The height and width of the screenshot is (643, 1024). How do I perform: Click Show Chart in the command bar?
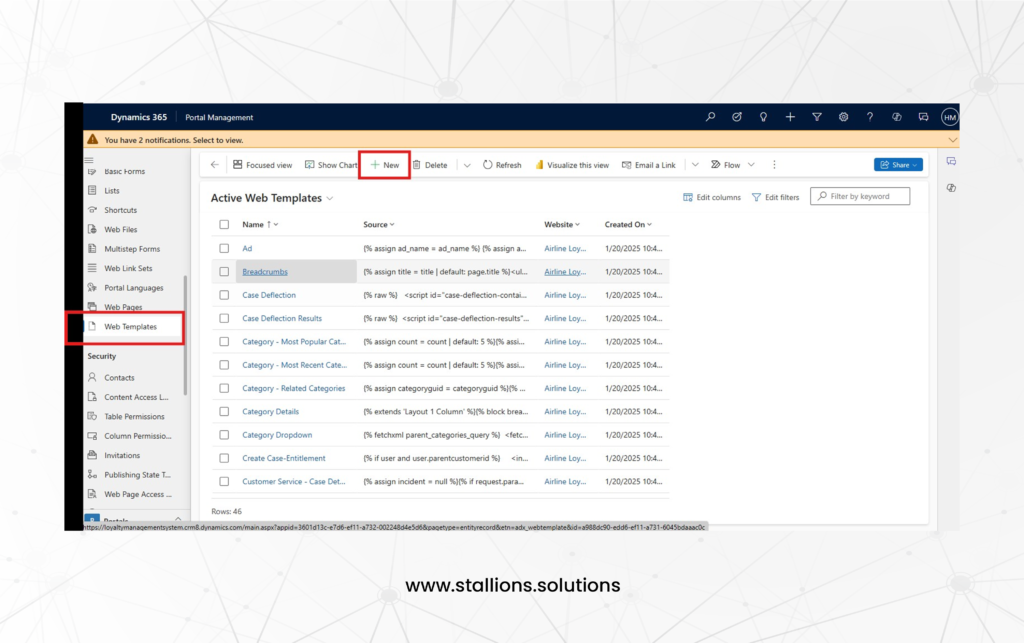tap(331, 165)
